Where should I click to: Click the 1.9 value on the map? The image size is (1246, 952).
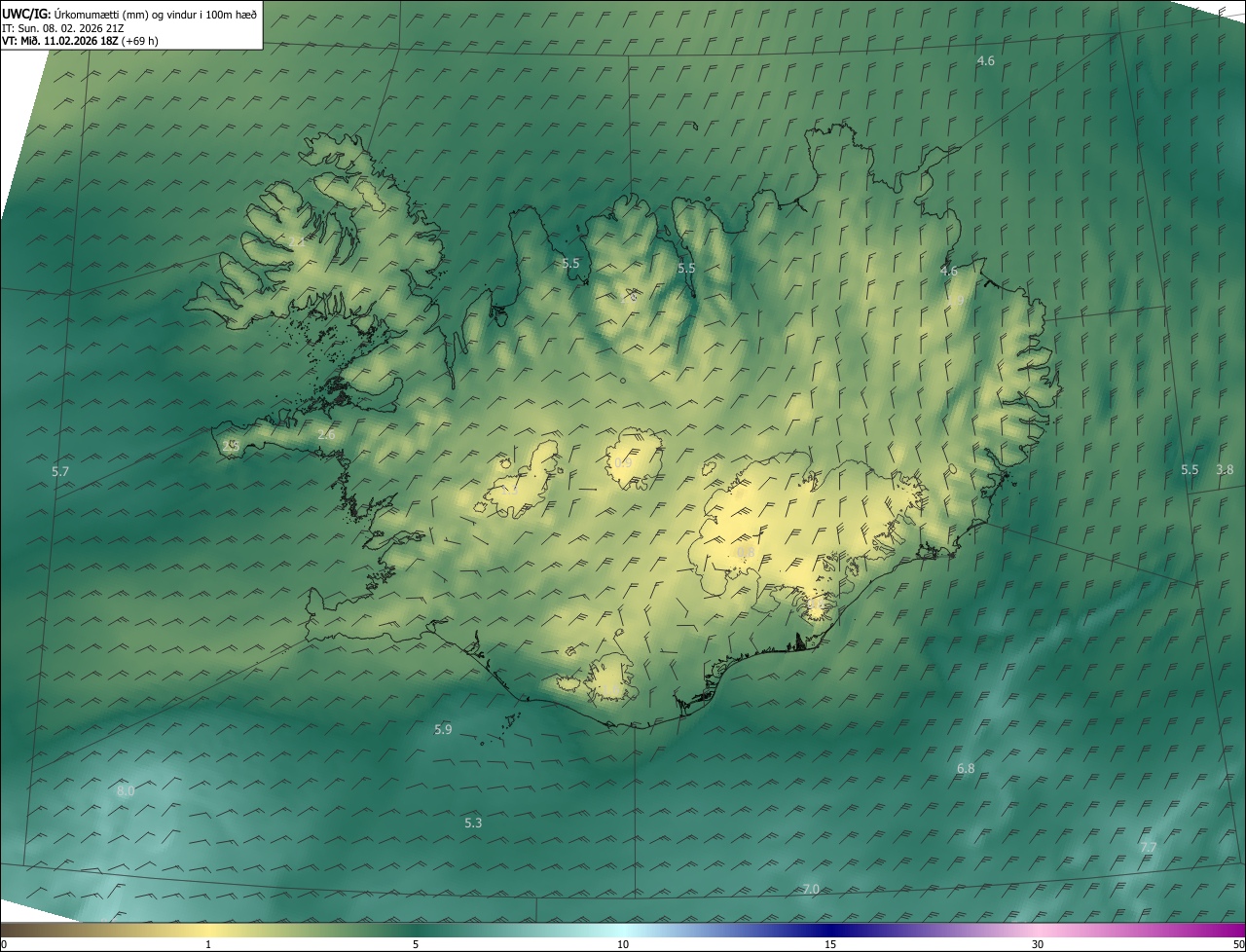click(955, 302)
